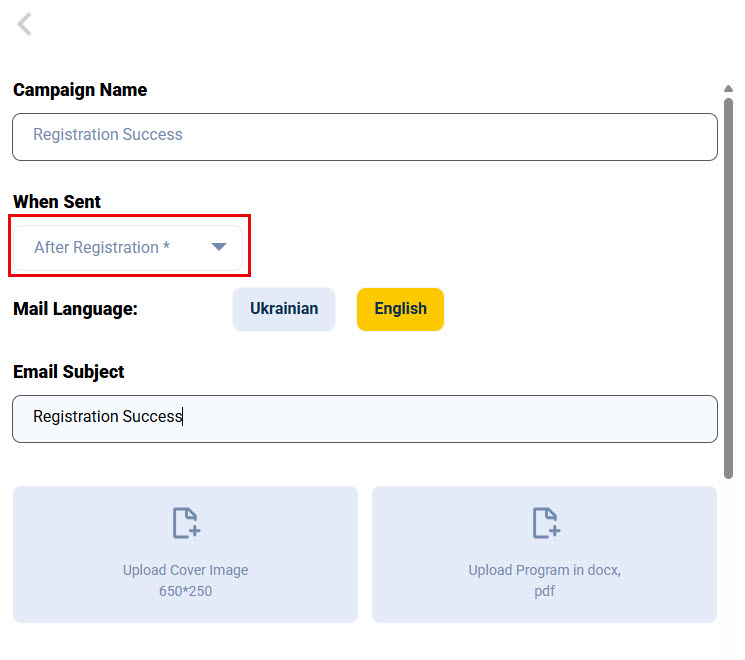Go back using the left chevron arrow
Viewport: 745px width, 660px height.
[x=25, y=24]
